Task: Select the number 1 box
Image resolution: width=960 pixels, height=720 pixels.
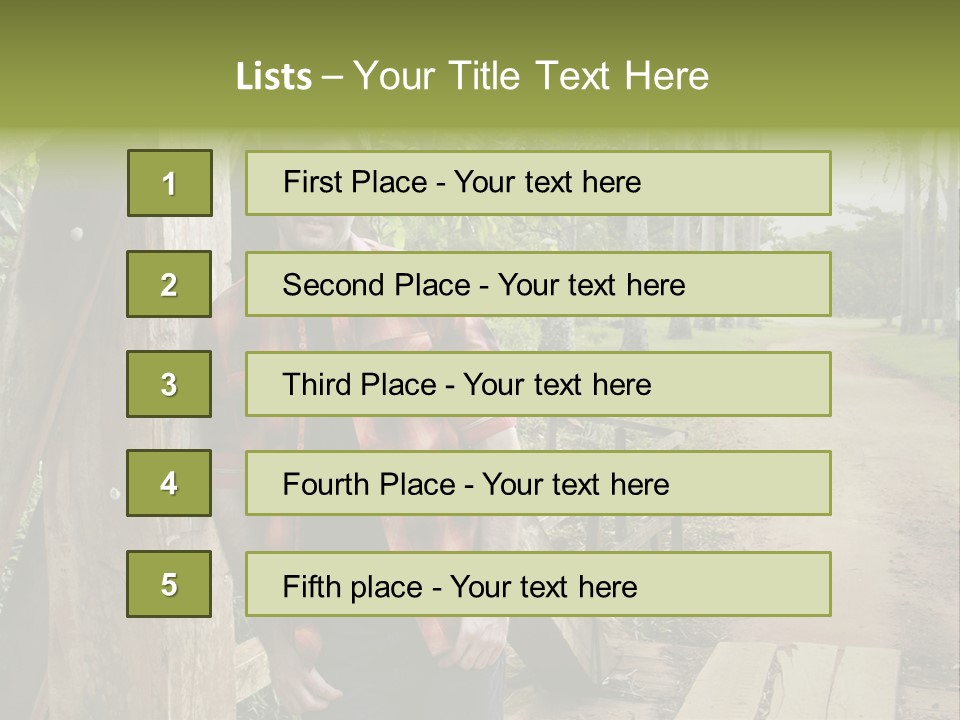Action: [x=170, y=183]
